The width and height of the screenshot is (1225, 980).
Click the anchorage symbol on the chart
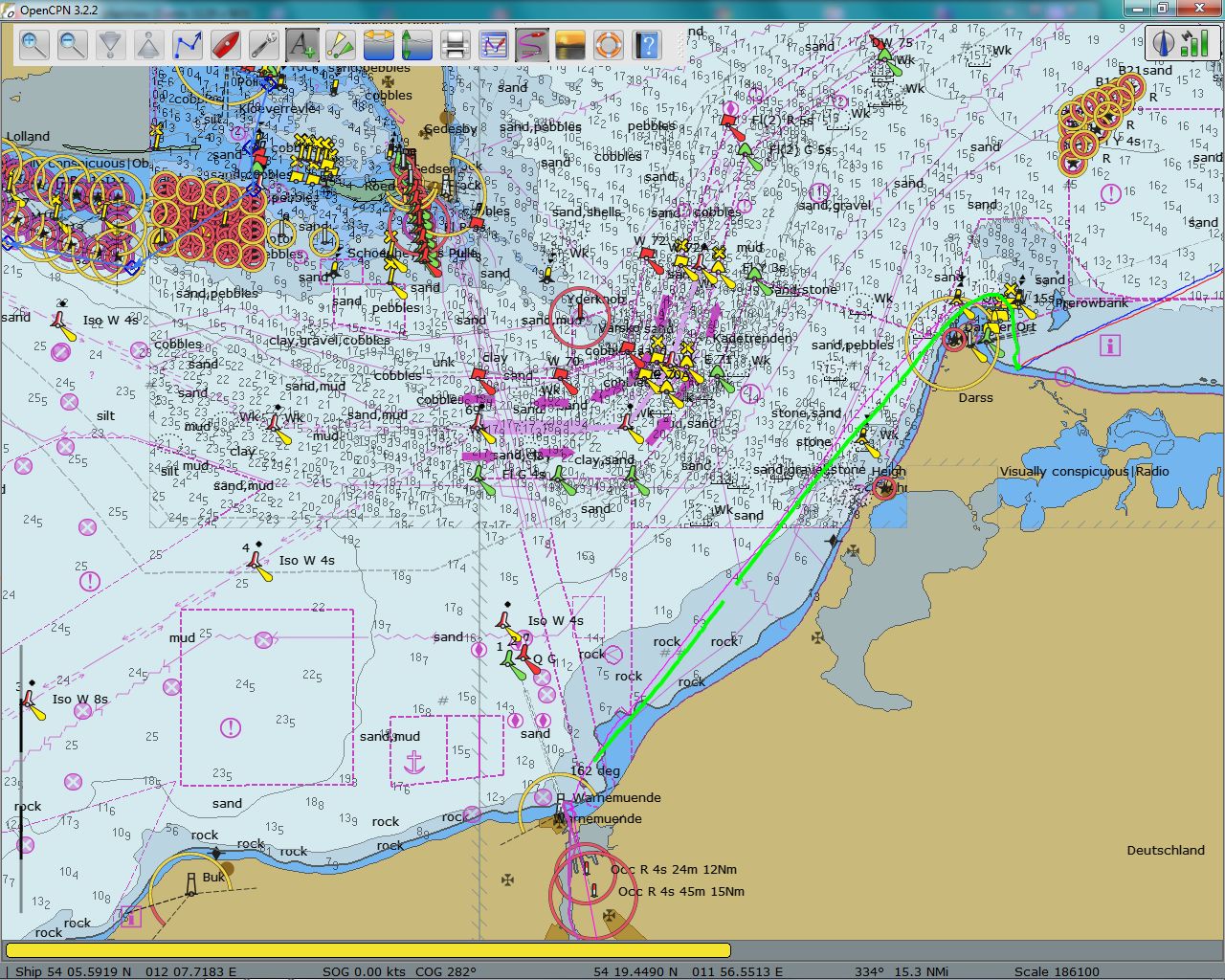(x=414, y=762)
